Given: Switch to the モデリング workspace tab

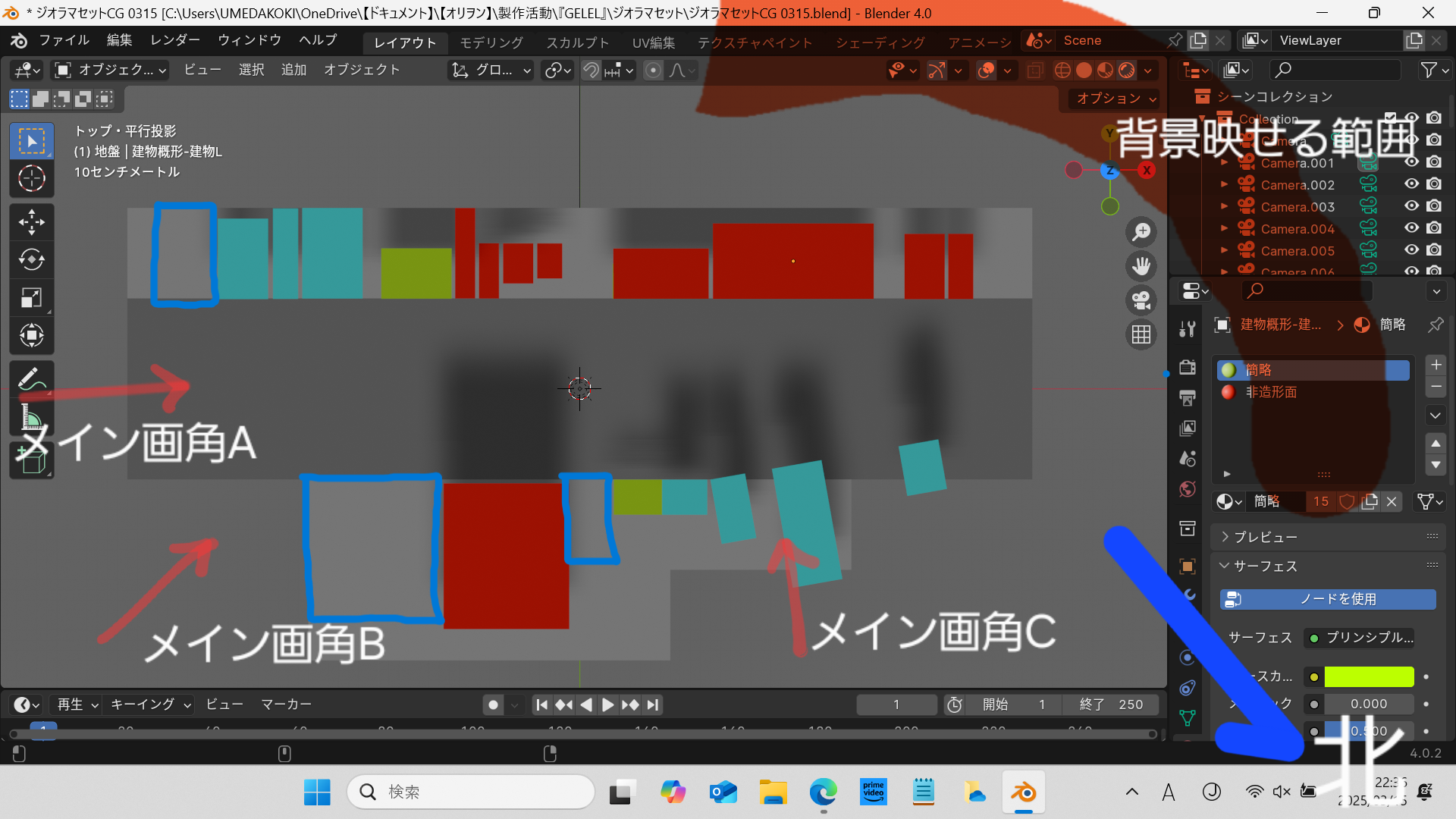Looking at the screenshot, I should (x=491, y=42).
